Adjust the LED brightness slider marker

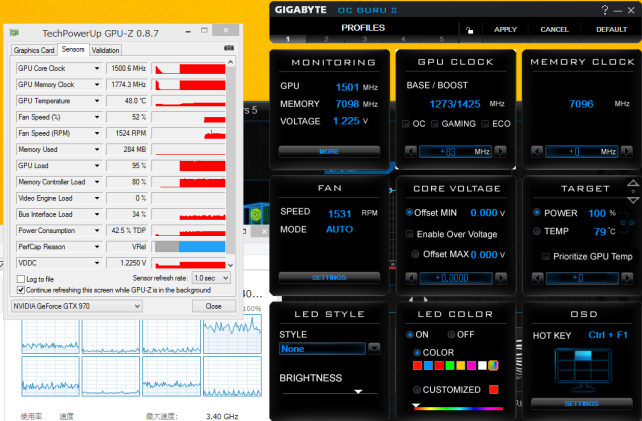pos(358,392)
